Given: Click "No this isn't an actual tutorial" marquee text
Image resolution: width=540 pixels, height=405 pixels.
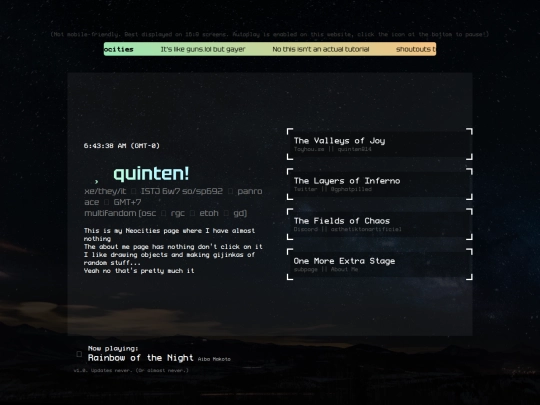Looking at the screenshot, I should [x=321, y=49].
